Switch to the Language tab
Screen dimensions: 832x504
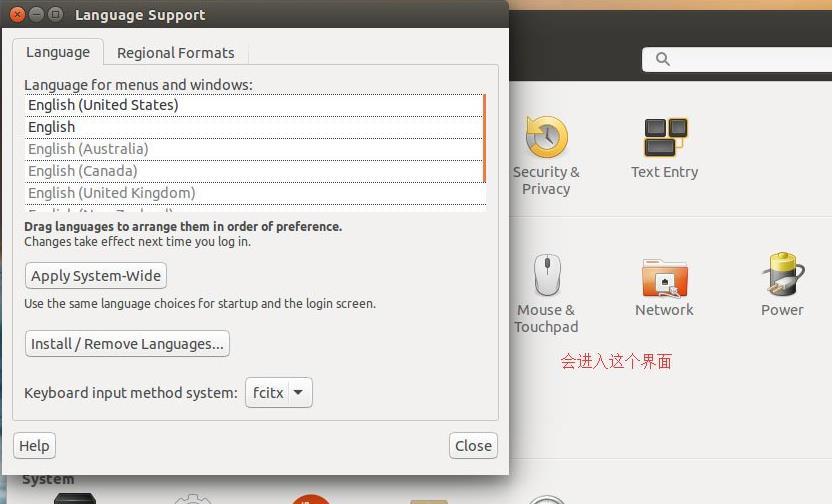pos(57,52)
